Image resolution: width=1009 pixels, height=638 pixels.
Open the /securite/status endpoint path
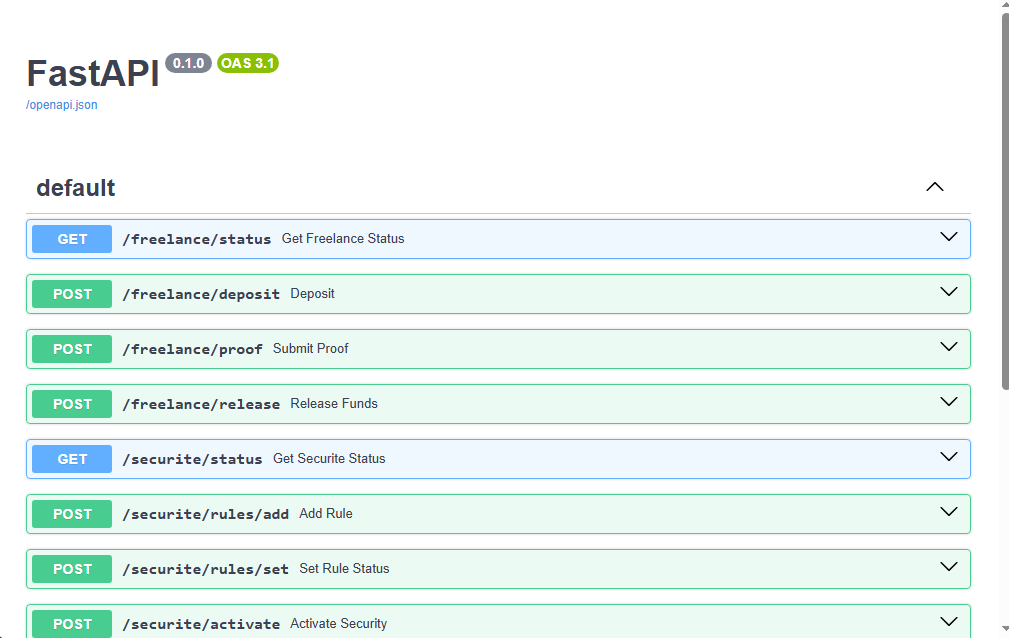[192, 459]
